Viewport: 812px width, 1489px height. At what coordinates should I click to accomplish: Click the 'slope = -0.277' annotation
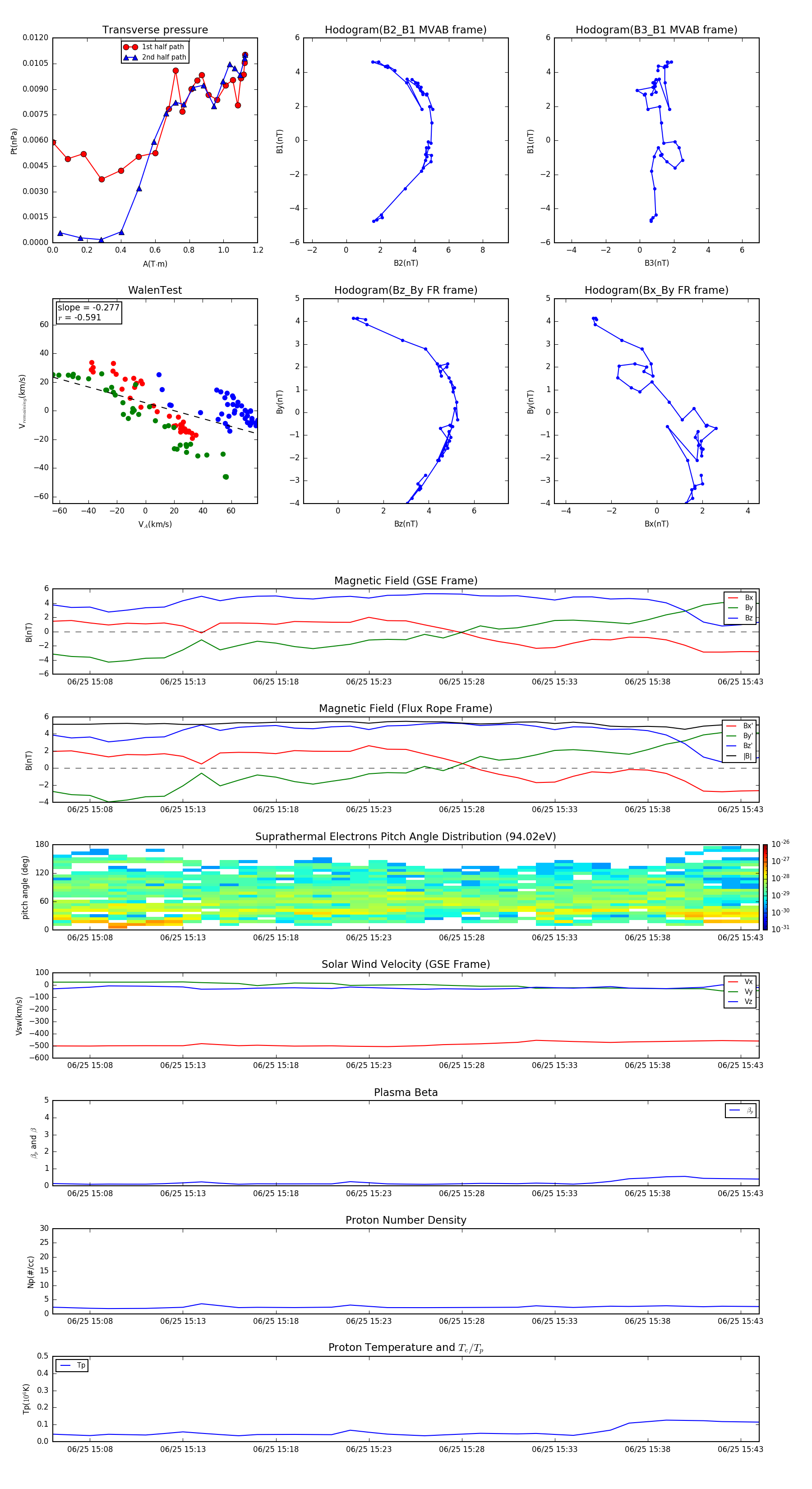pos(88,308)
